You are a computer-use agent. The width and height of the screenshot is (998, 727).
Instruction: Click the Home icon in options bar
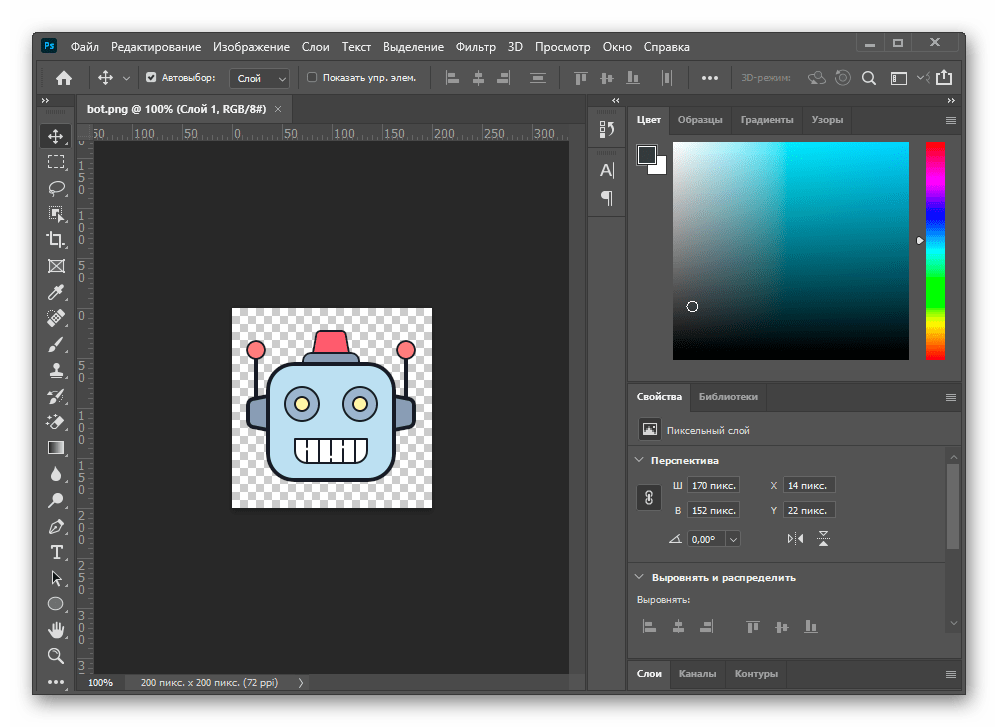(64, 78)
